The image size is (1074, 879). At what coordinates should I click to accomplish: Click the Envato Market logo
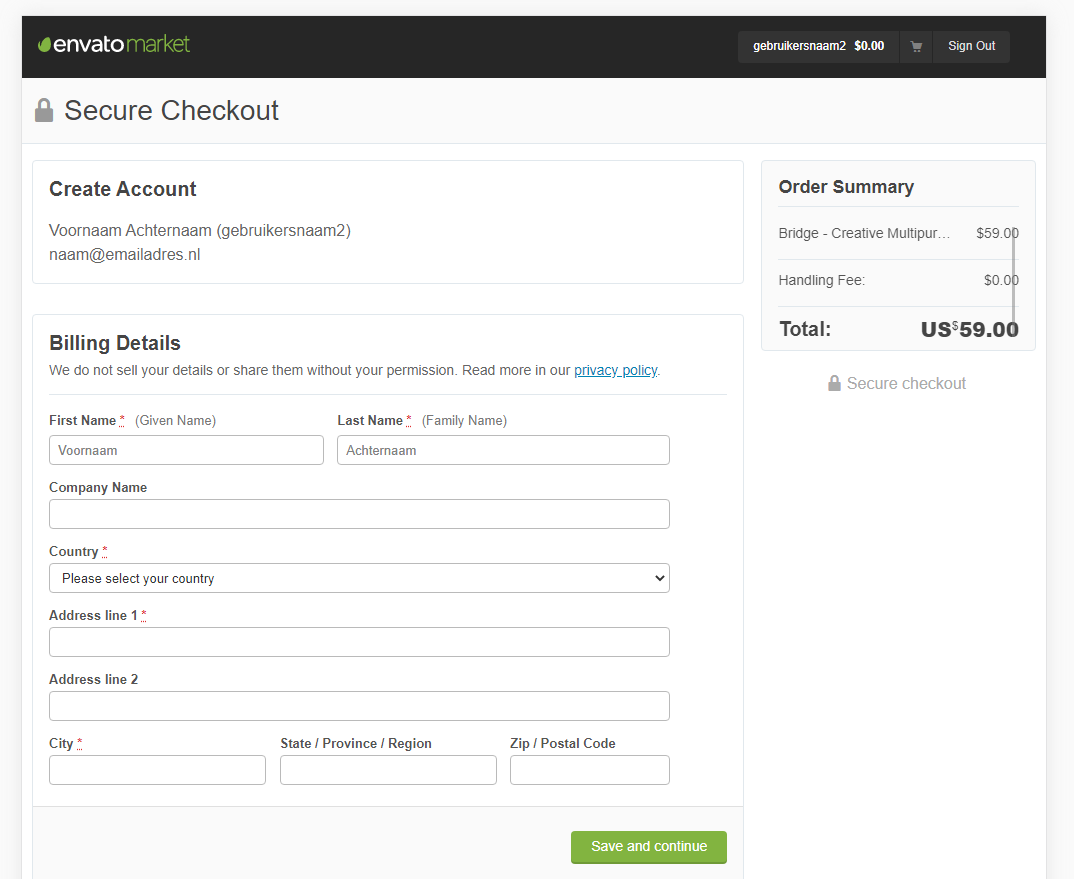pyautogui.click(x=114, y=45)
